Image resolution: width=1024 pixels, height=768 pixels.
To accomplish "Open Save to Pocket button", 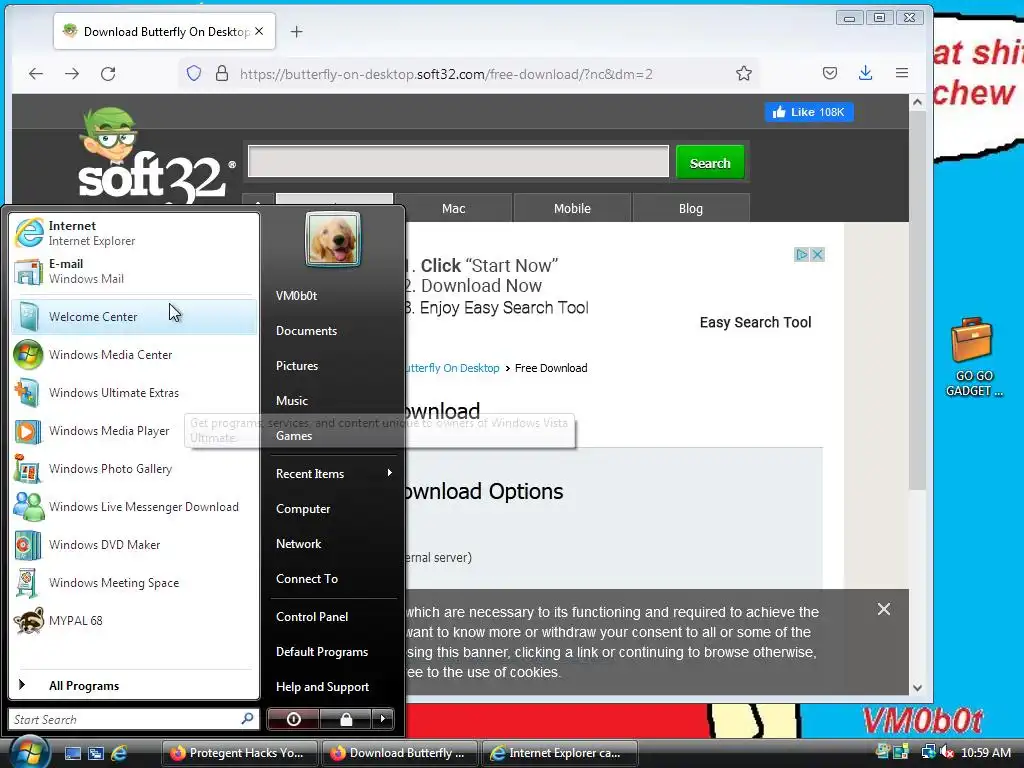I will 829,73.
